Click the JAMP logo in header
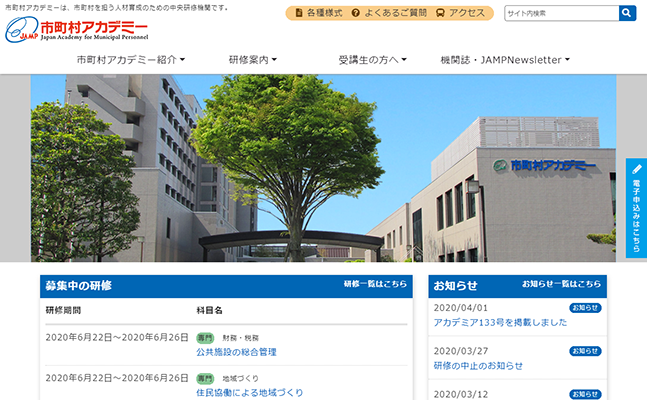647x400 pixels. [x=77, y=29]
